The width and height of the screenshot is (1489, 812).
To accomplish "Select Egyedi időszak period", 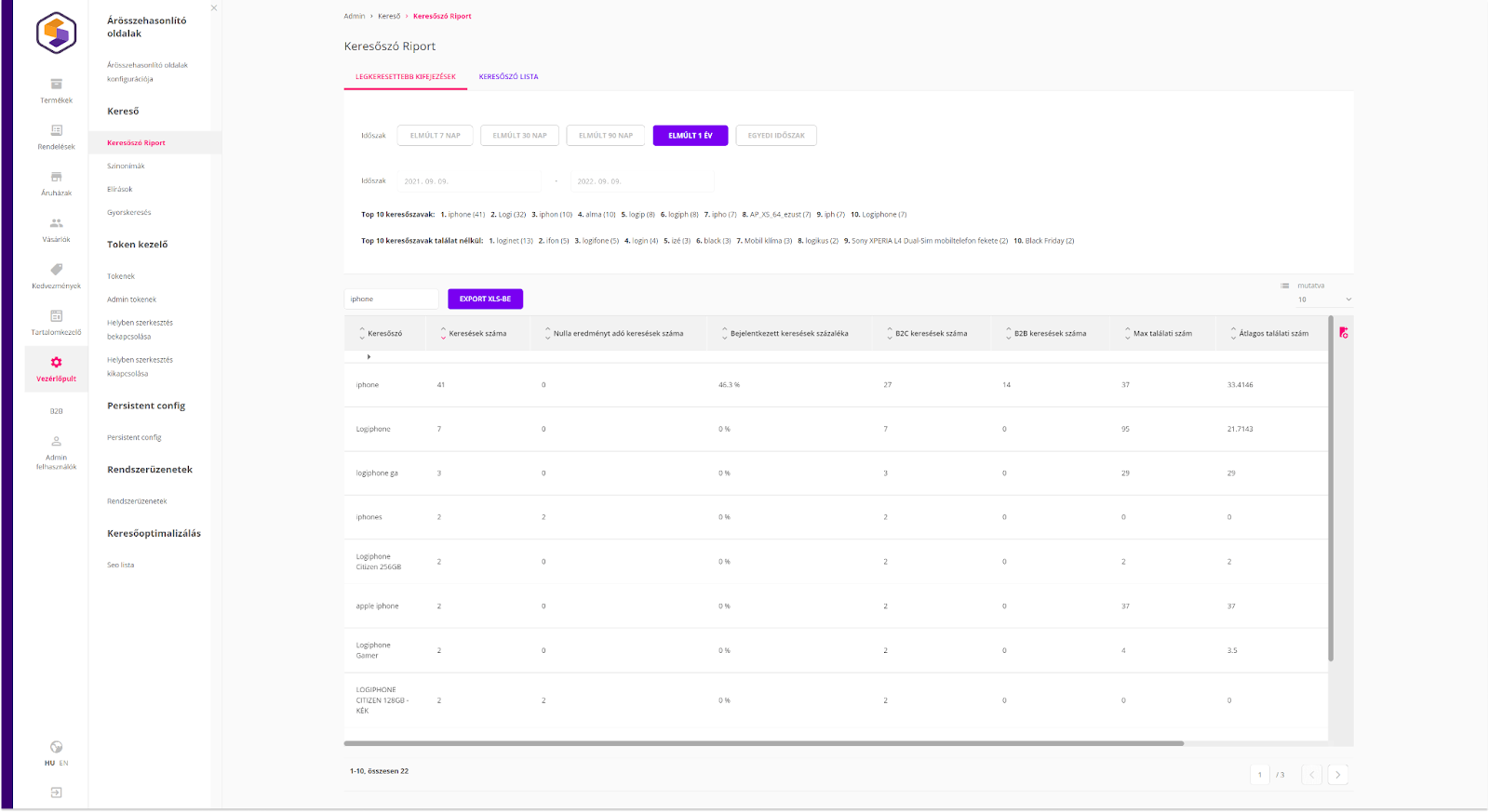I will (x=776, y=136).
